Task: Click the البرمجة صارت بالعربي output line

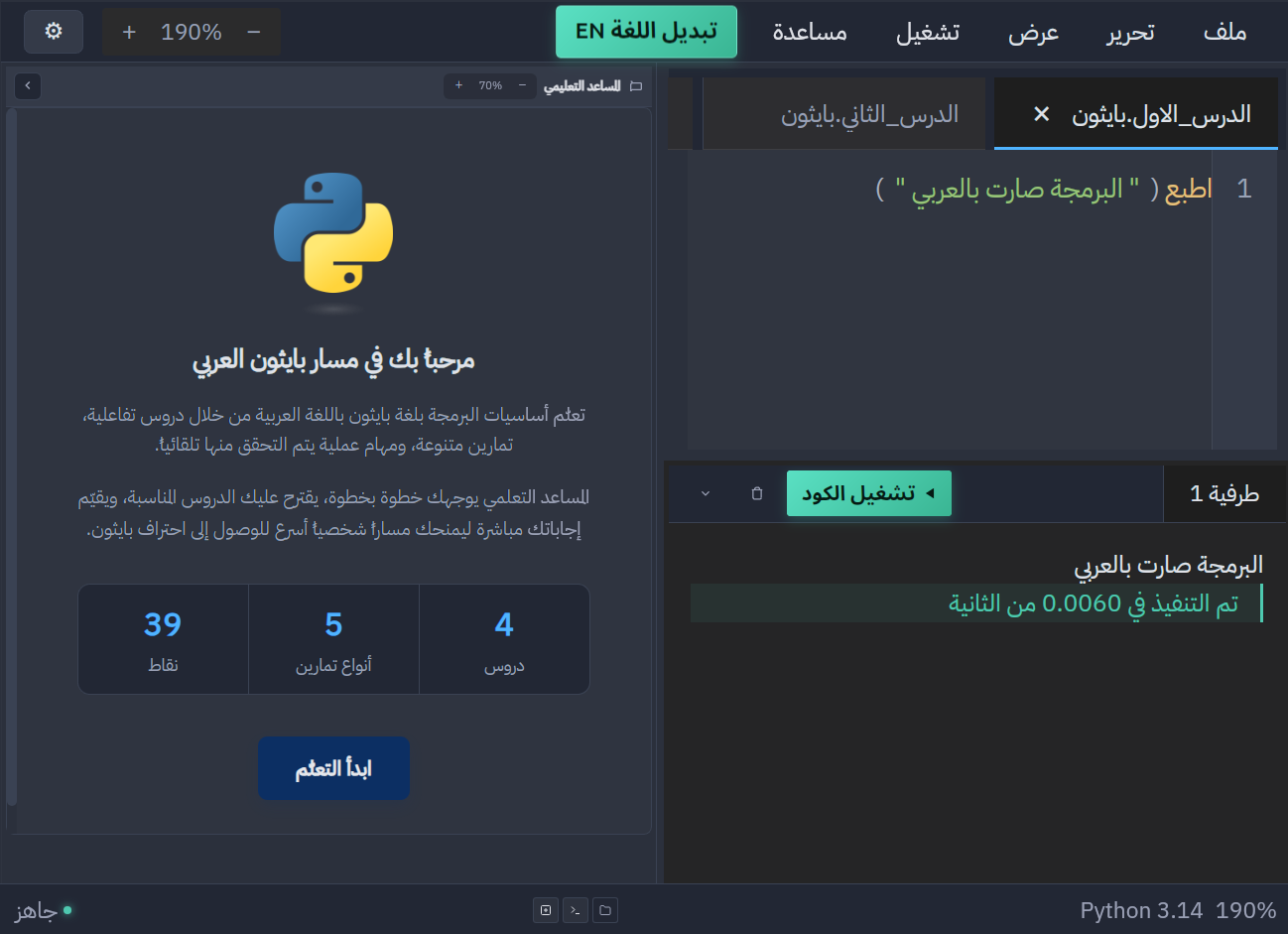Action: click(x=1168, y=565)
